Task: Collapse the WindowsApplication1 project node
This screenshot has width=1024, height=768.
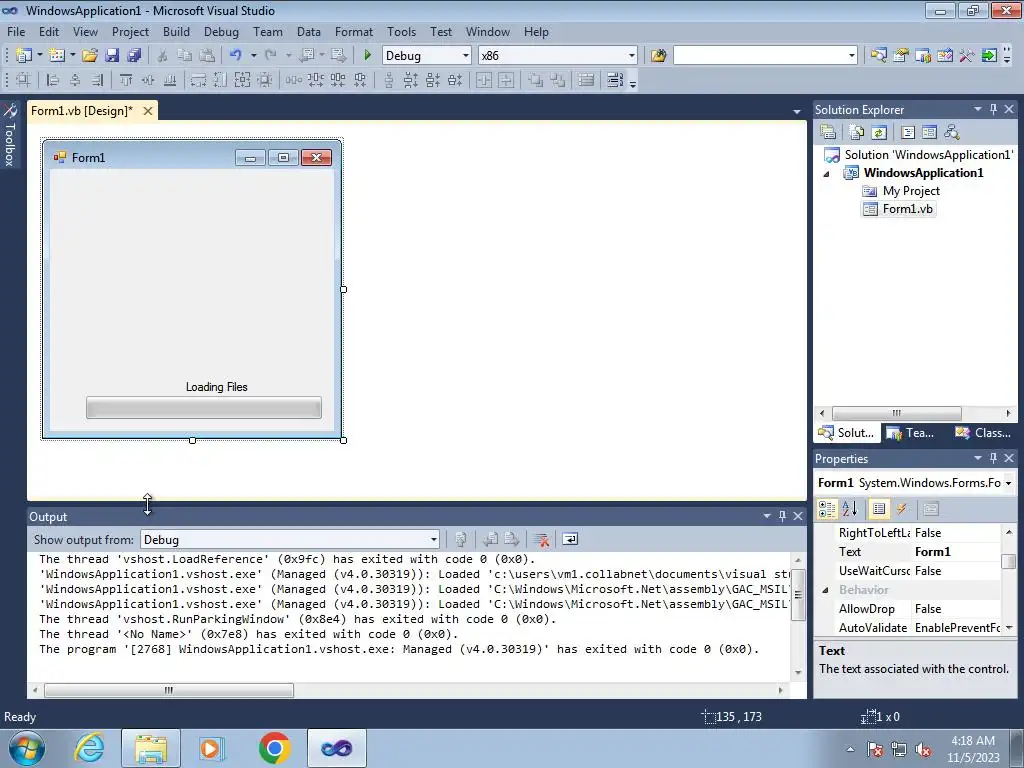Action: click(x=826, y=173)
